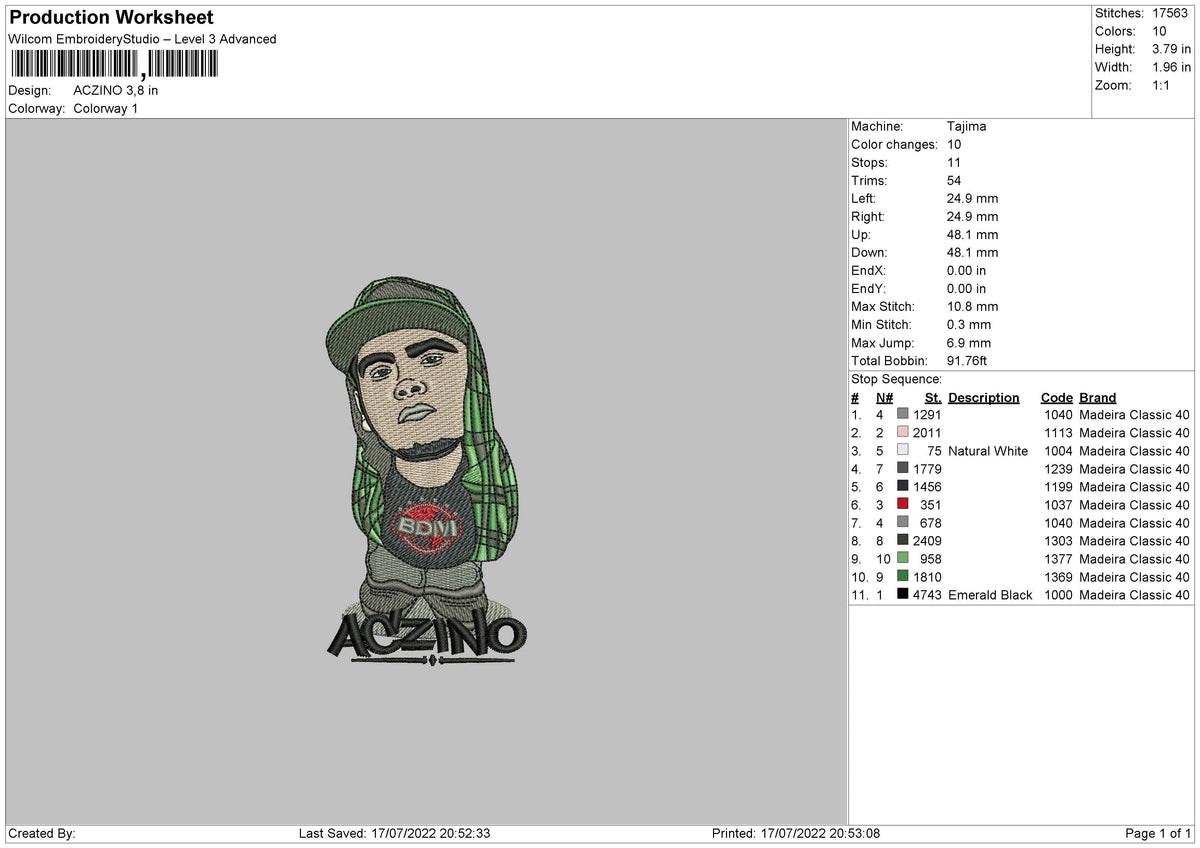Click 'Wilcom EmbroideryStudio – Level 3 Advanced' text
This screenshot has width=1200, height=848.
pos(142,39)
